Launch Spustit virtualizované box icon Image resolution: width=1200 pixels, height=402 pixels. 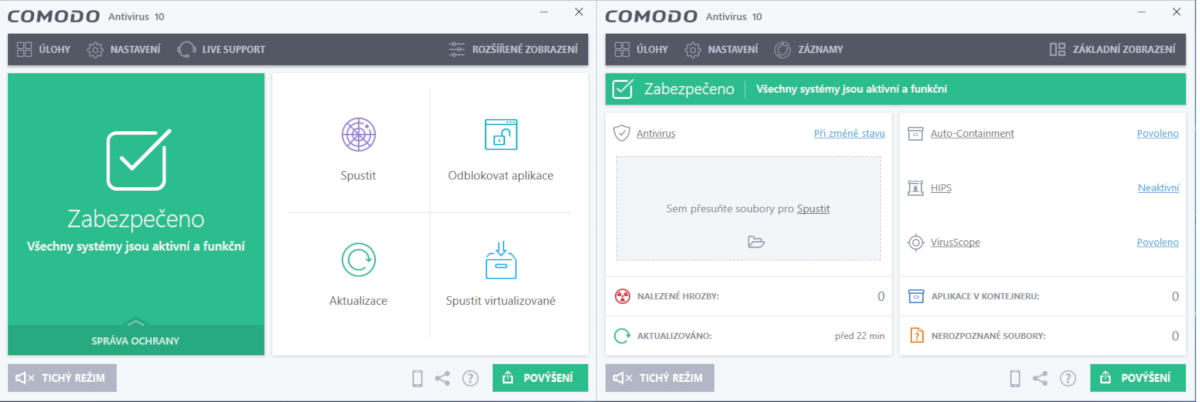[x=500, y=260]
